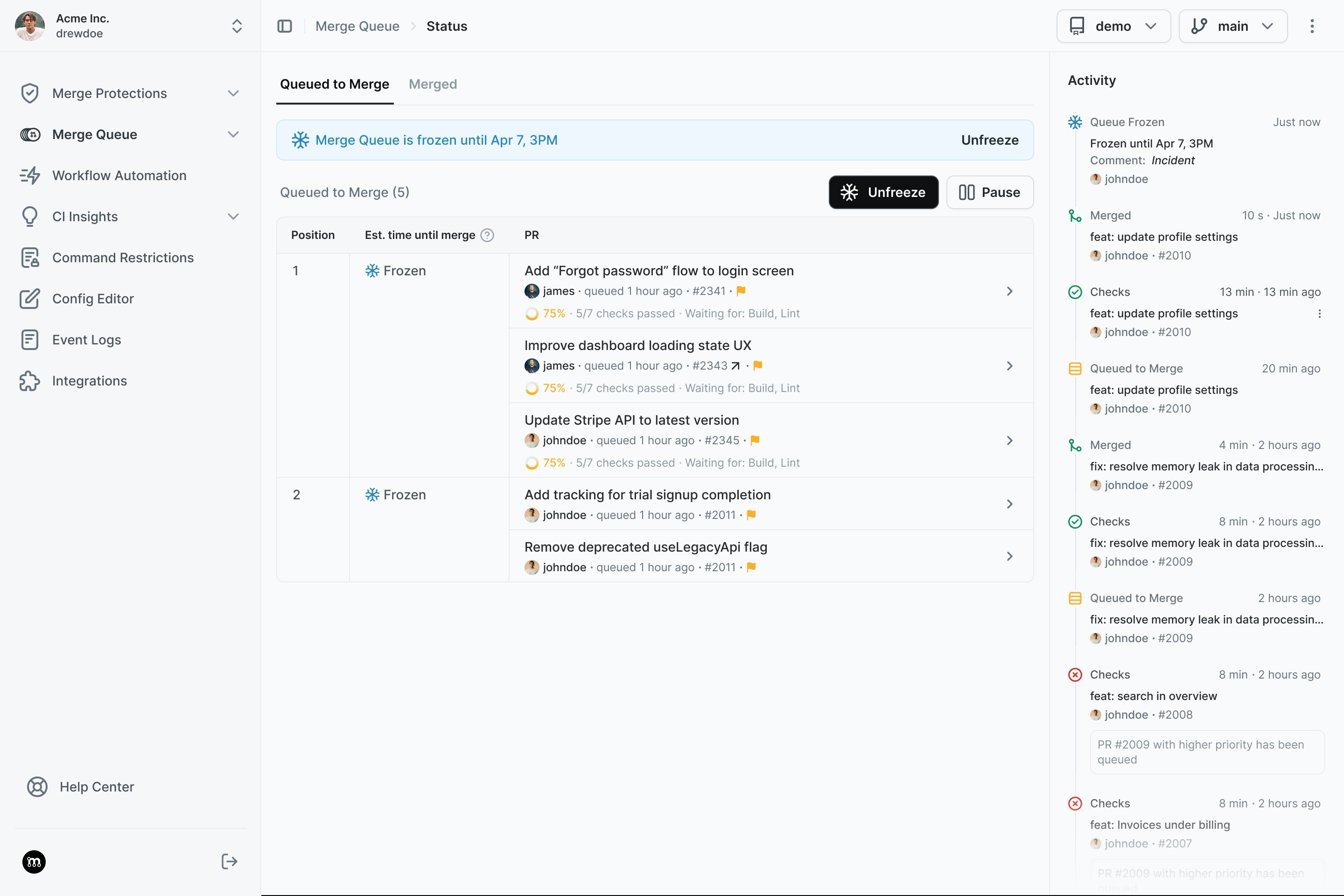Screen dimensions: 1344x896
Task: Click the snowflake icon in frozen banner
Action: pos(301,140)
